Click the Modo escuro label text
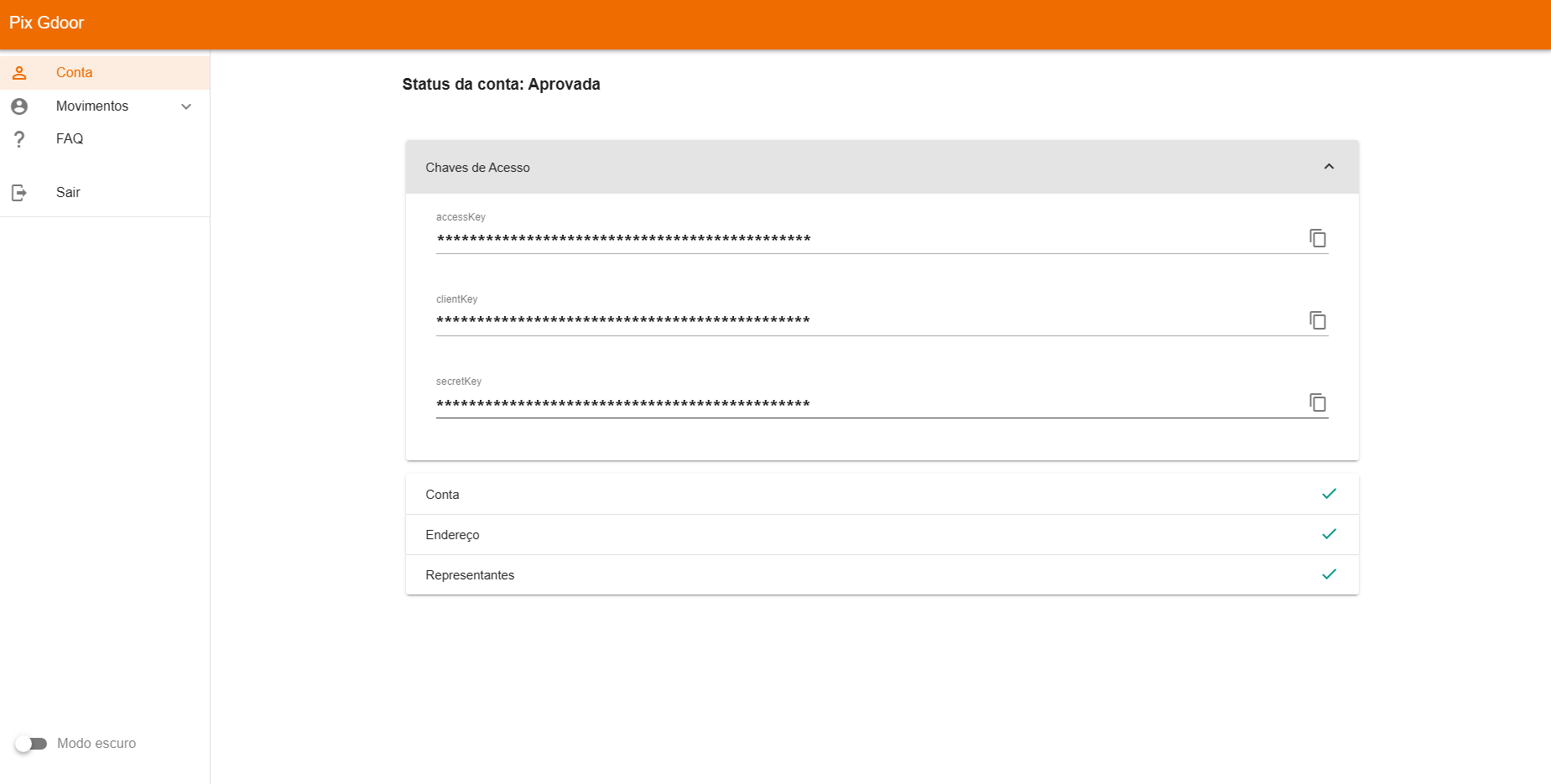The height and width of the screenshot is (784, 1551). click(x=96, y=744)
